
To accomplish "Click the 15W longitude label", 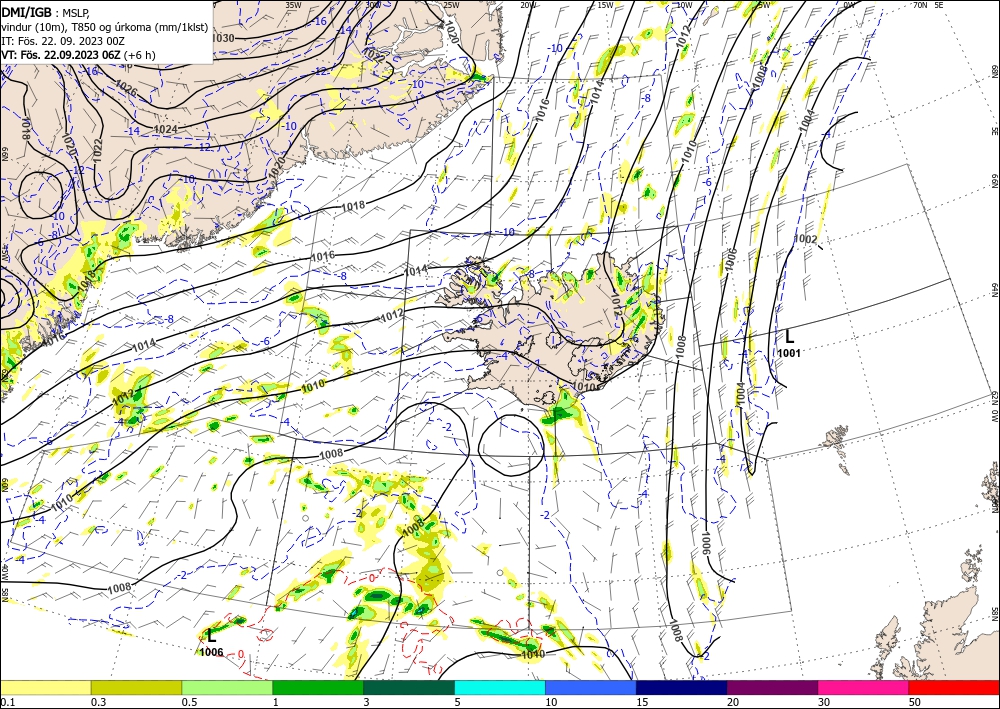I will coord(606,5).
